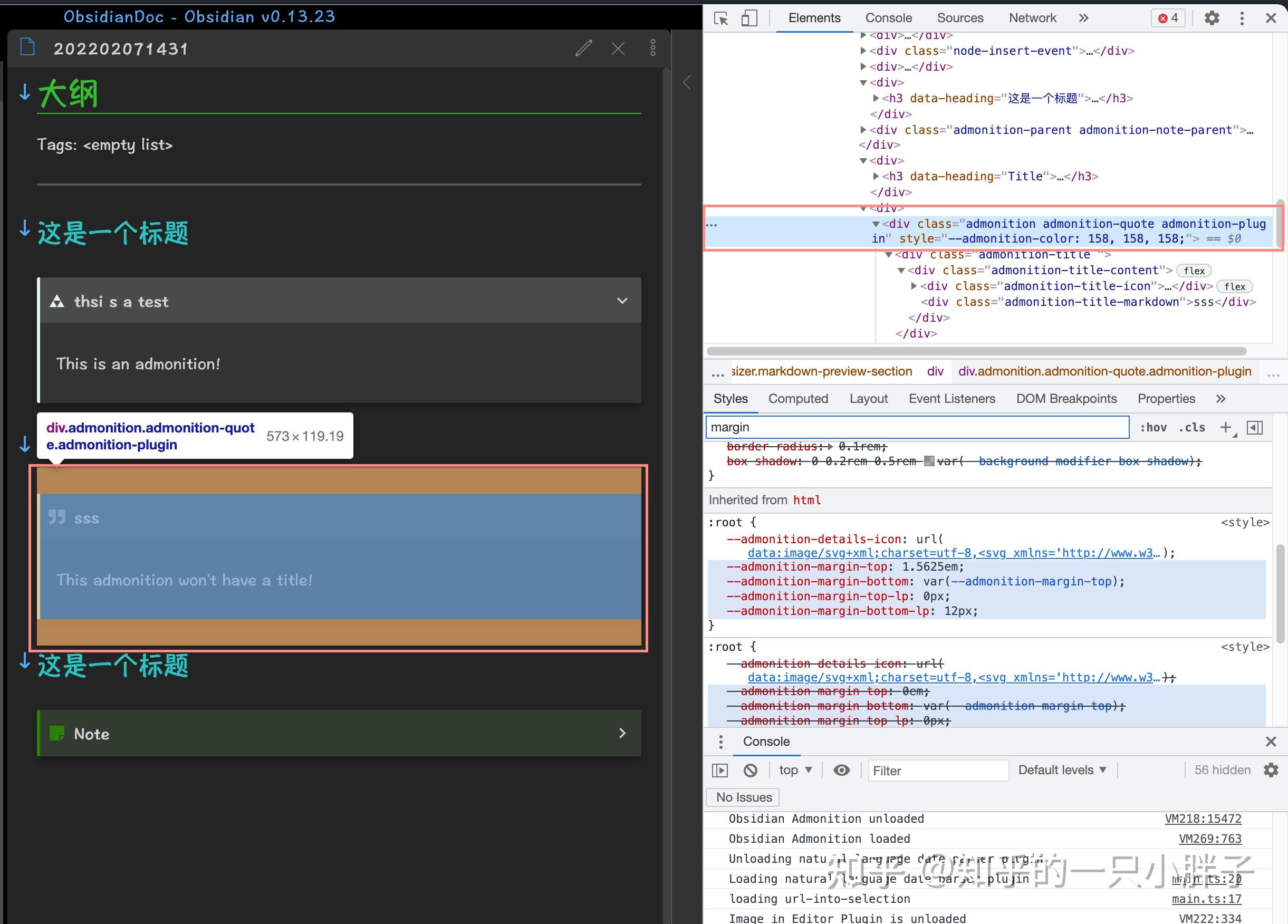Toggle the :hov element state panel

point(1153,428)
